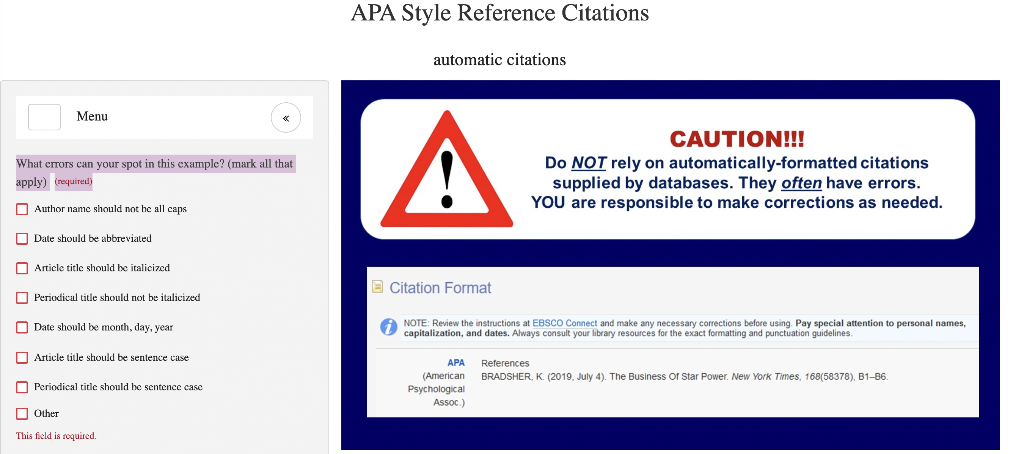Click the blank square icon beside Menu
This screenshot has width=1024, height=454.
click(44, 117)
